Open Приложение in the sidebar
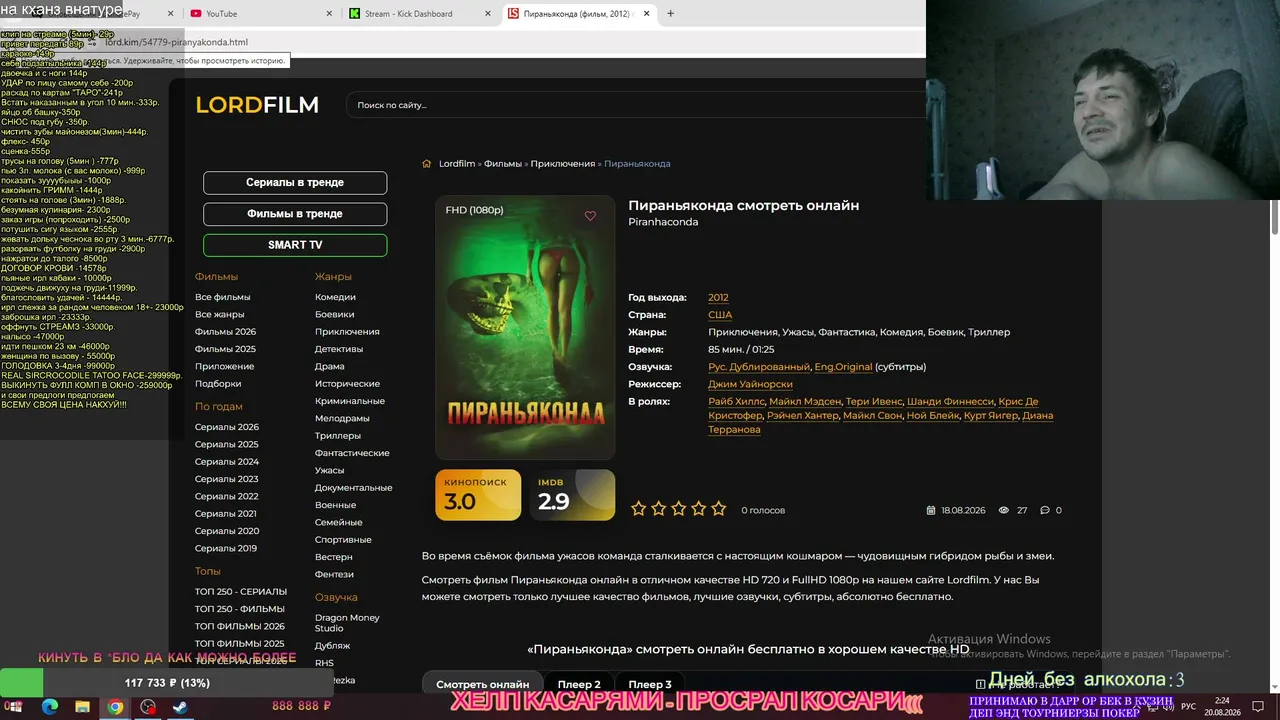Image resolution: width=1280 pixels, height=720 pixels. (x=225, y=367)
